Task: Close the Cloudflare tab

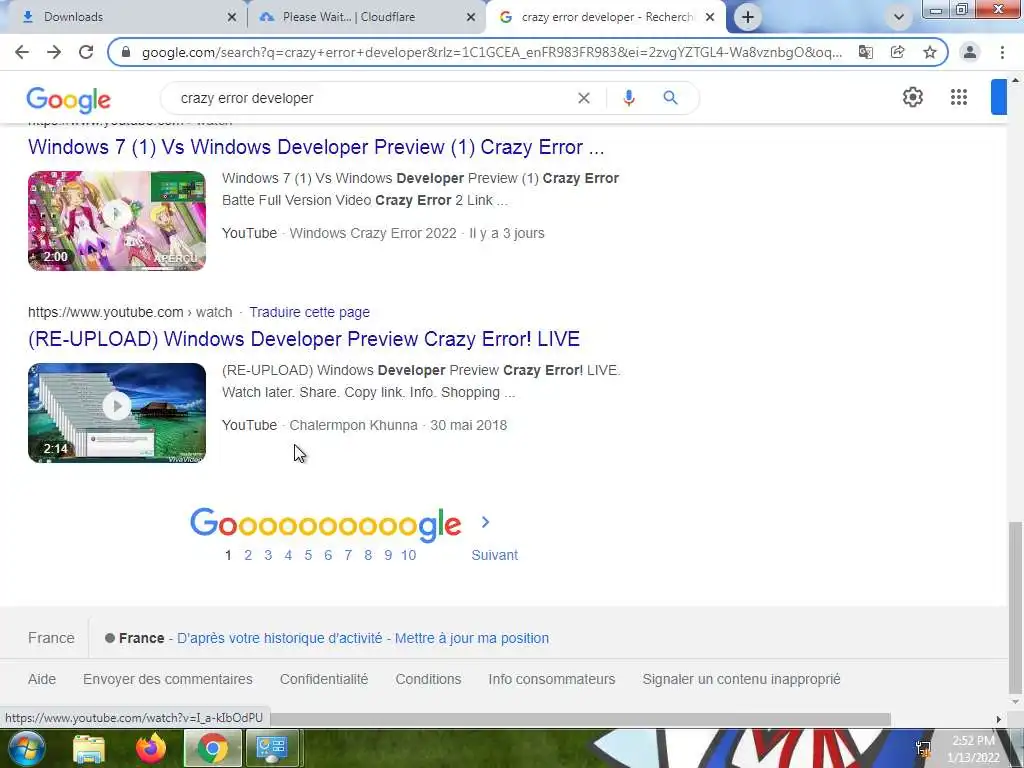Action: tap(471, 17)
